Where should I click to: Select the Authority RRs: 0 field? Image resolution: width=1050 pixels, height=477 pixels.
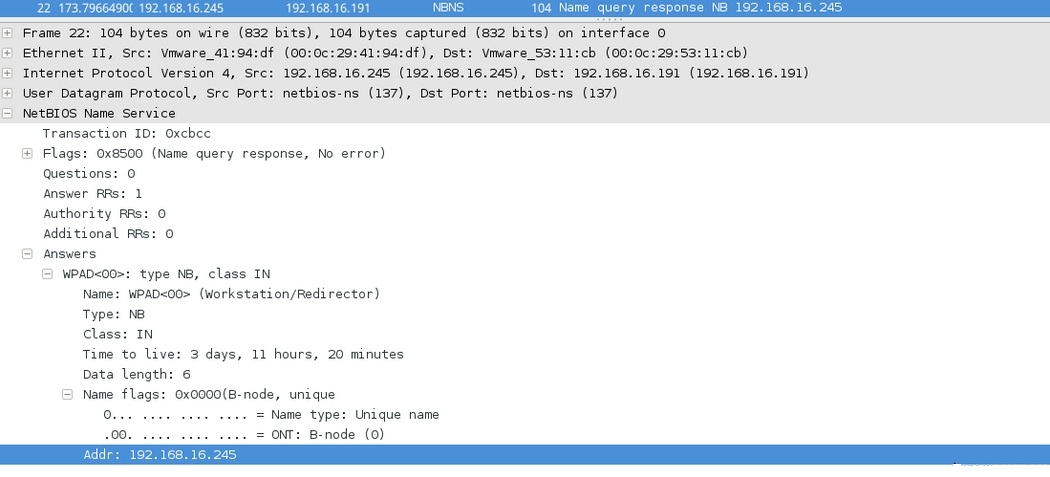coord(104,213)
